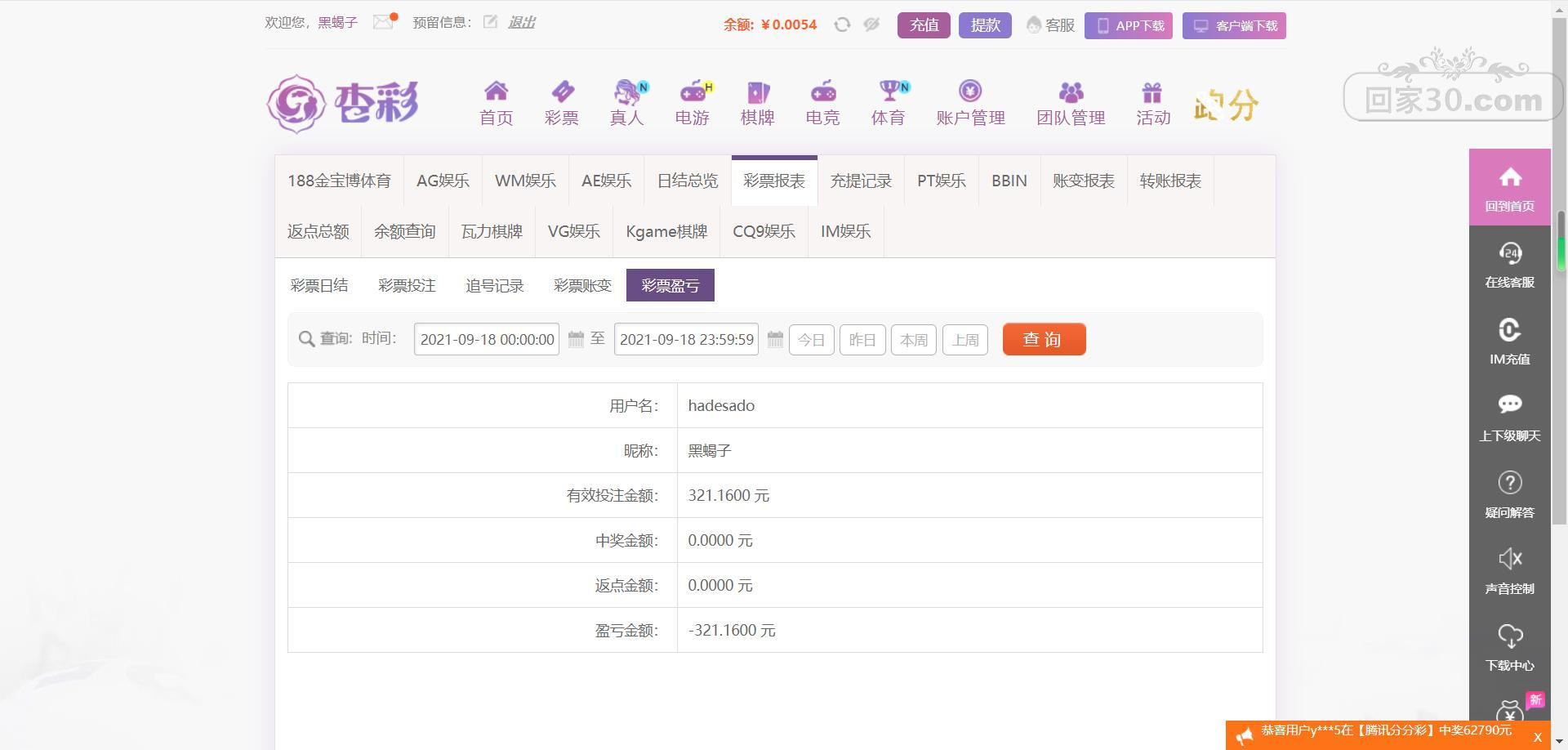The image size is (1568, 750).
Task: Switch to 瓦力棋牌 tab
Action: point(492,231)
